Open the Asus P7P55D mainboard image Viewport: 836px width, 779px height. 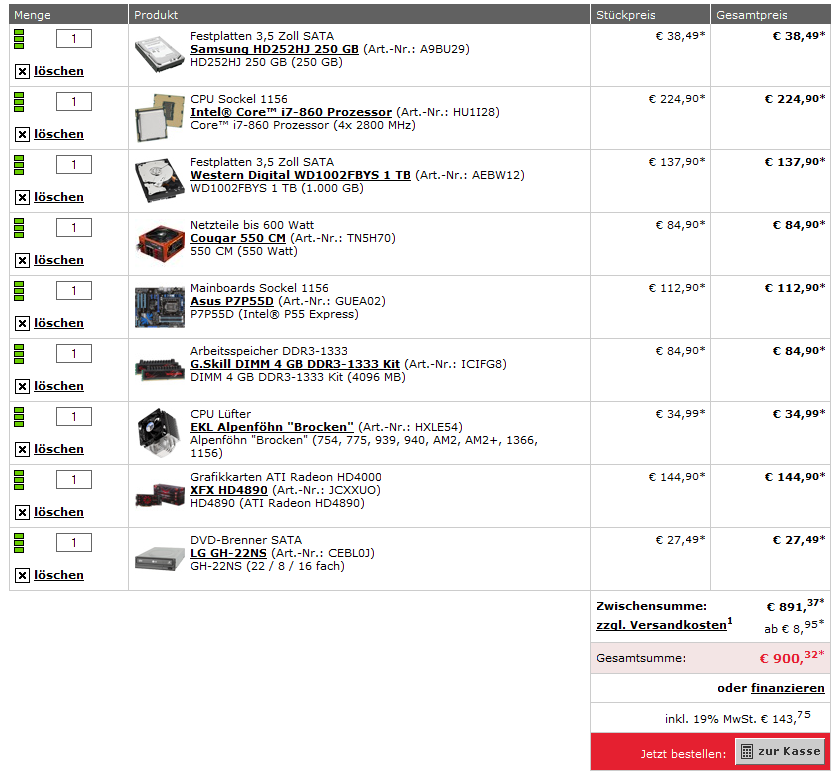pos(159,307)
